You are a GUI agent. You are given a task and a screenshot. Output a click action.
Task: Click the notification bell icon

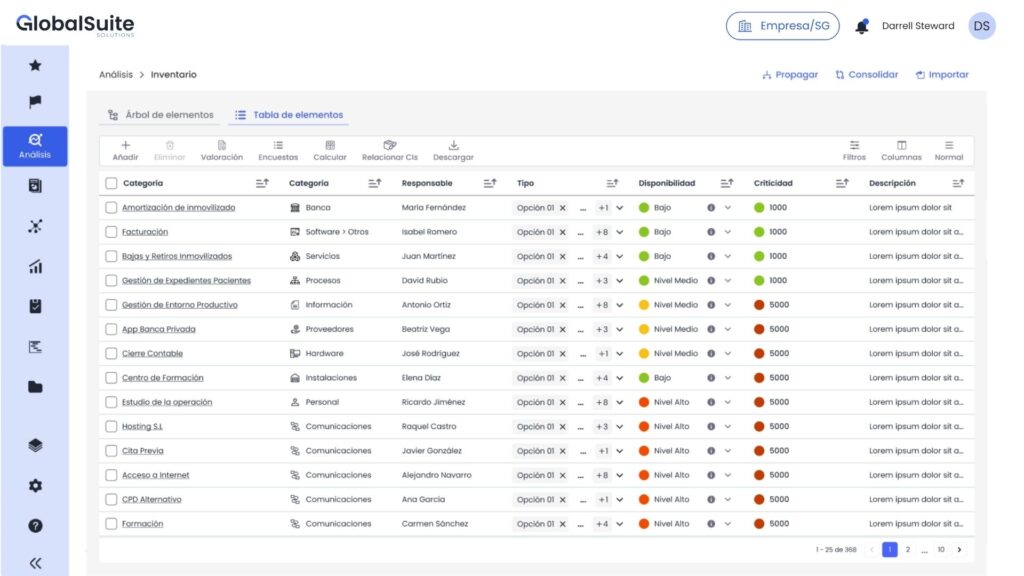(x=861, y=27)
